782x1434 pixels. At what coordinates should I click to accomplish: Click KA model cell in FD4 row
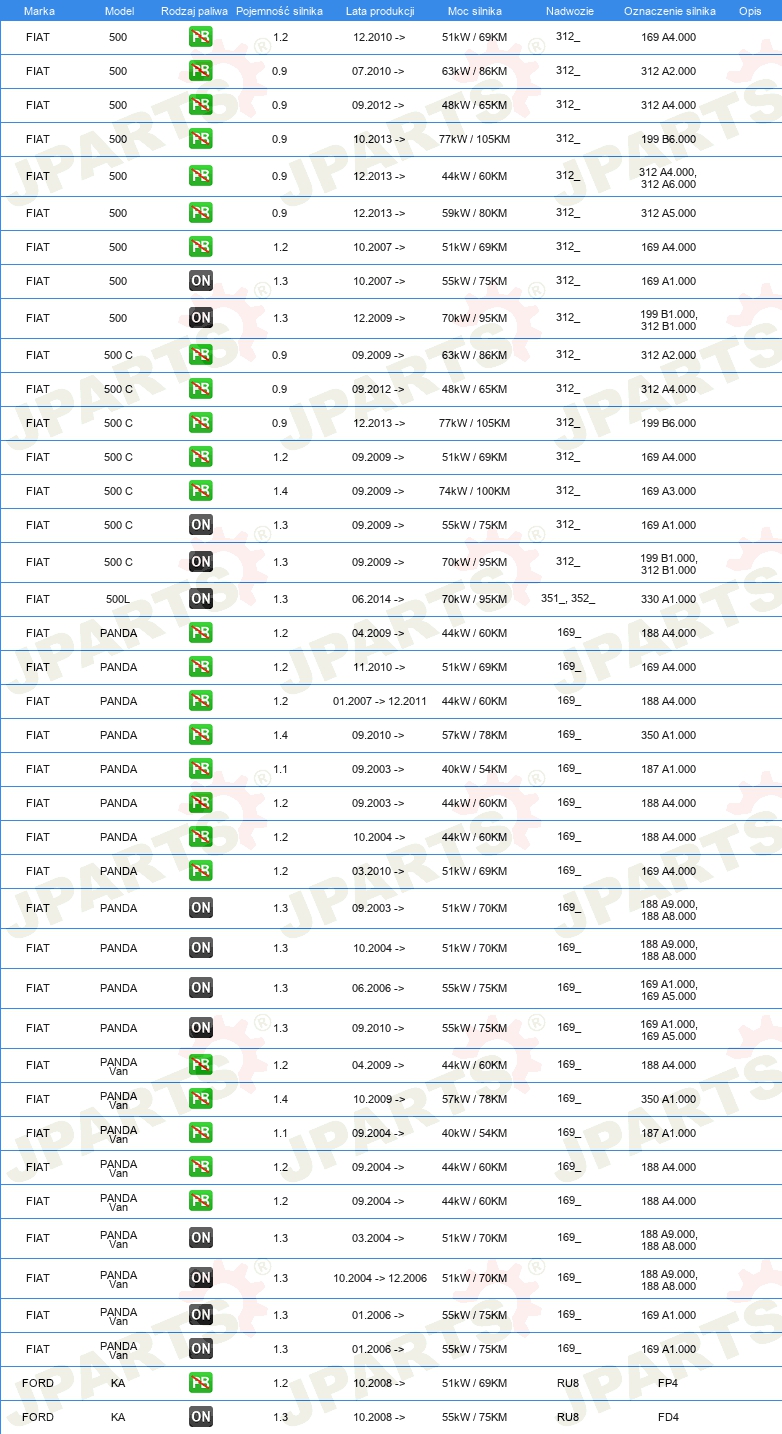118,1417
